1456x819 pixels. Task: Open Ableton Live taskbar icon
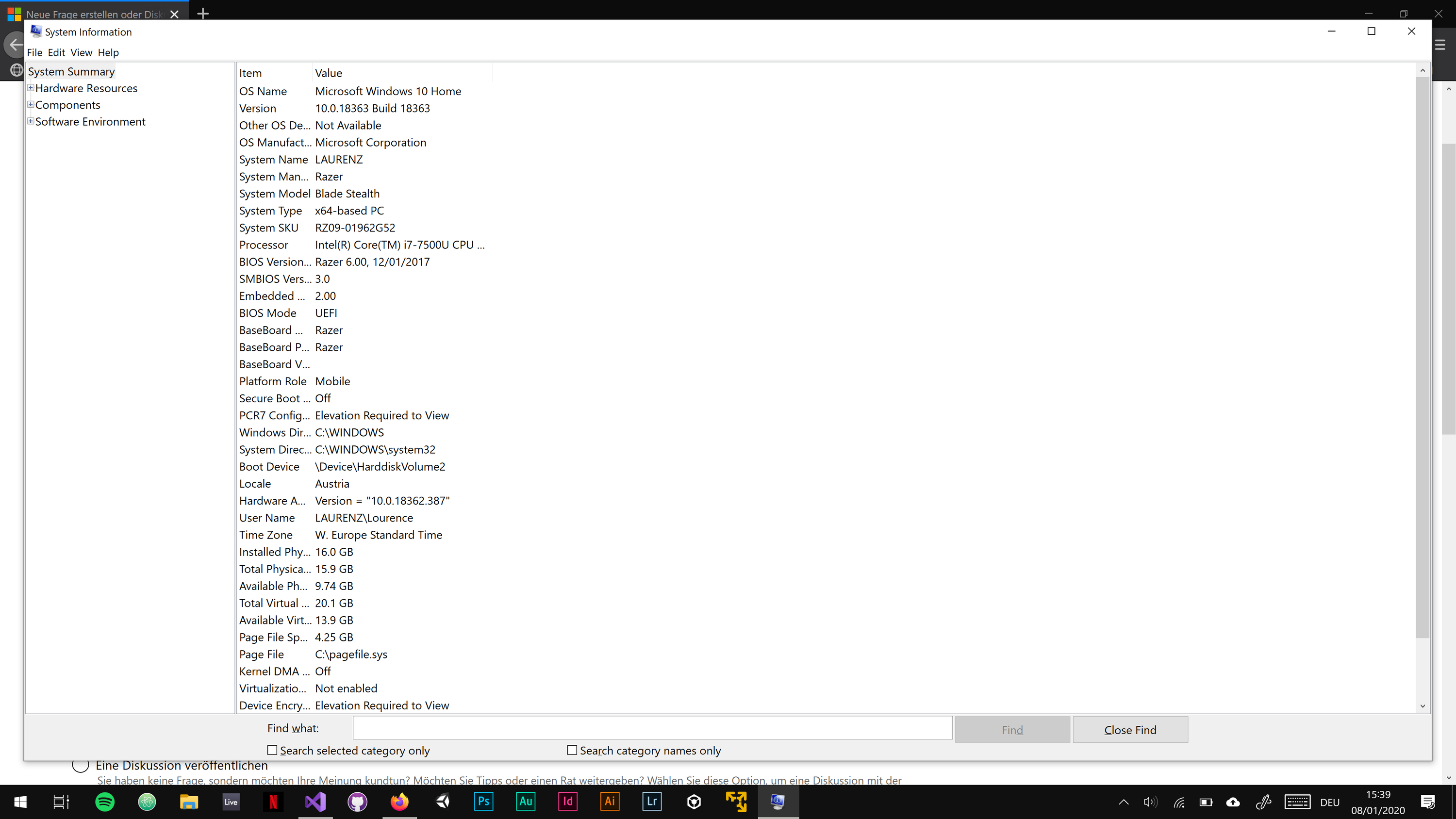(x=231, y=802)
